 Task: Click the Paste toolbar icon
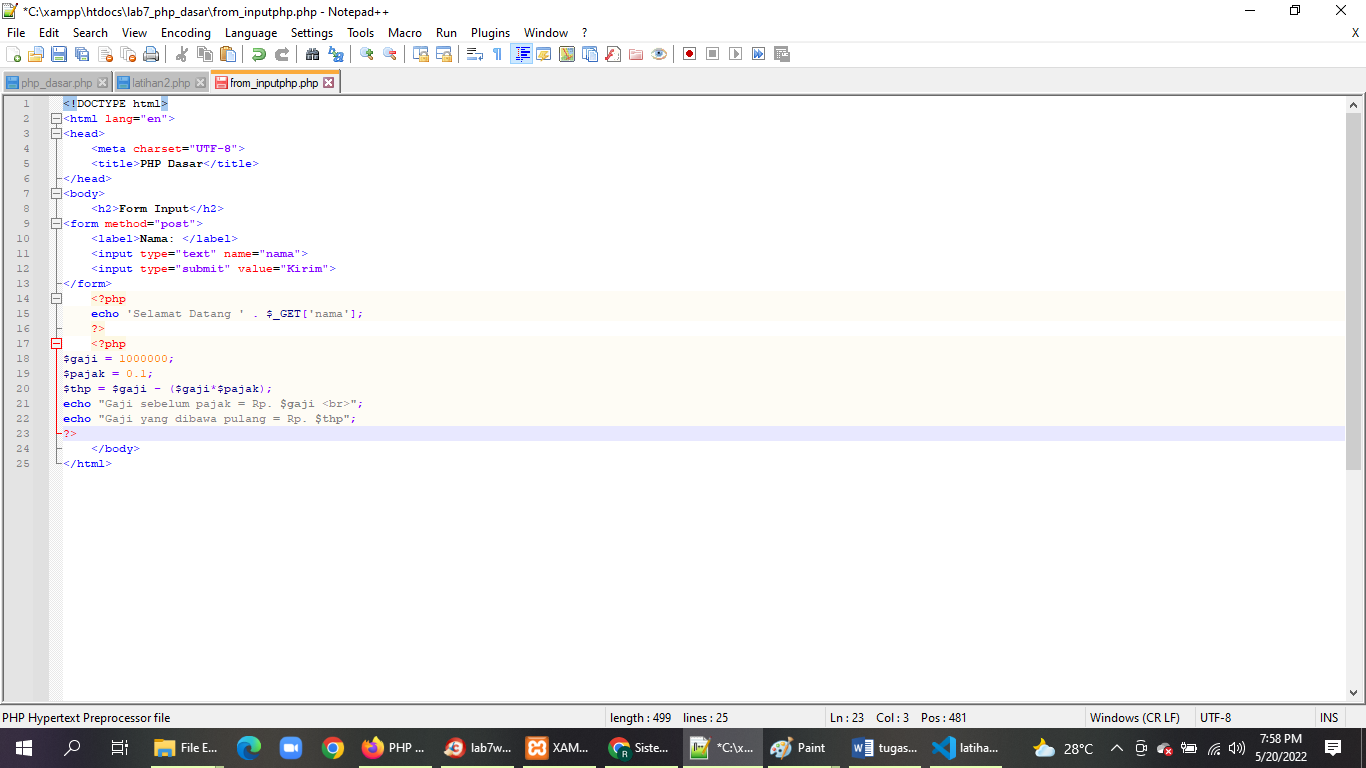[x=227, y=54]
